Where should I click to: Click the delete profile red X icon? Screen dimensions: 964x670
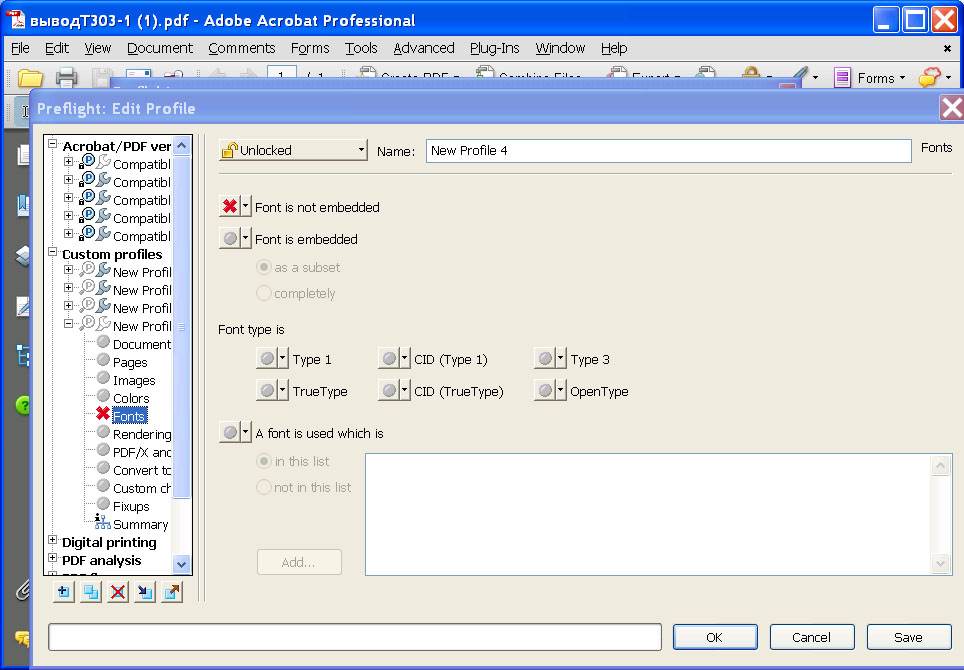click(x=118, y=593)
